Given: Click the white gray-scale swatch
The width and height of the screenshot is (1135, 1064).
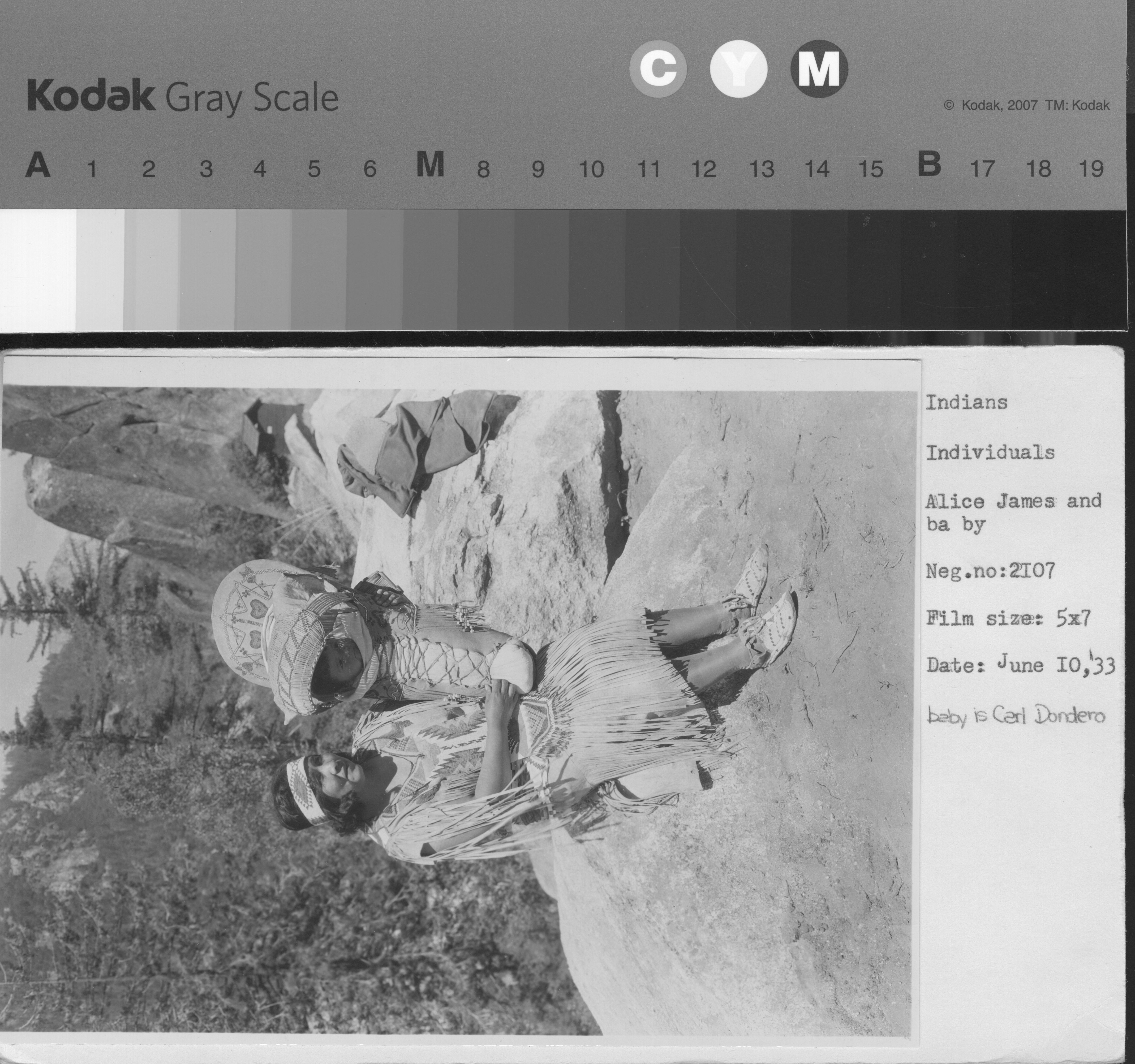Looking at the screenshot, I should tap(37, 268).
